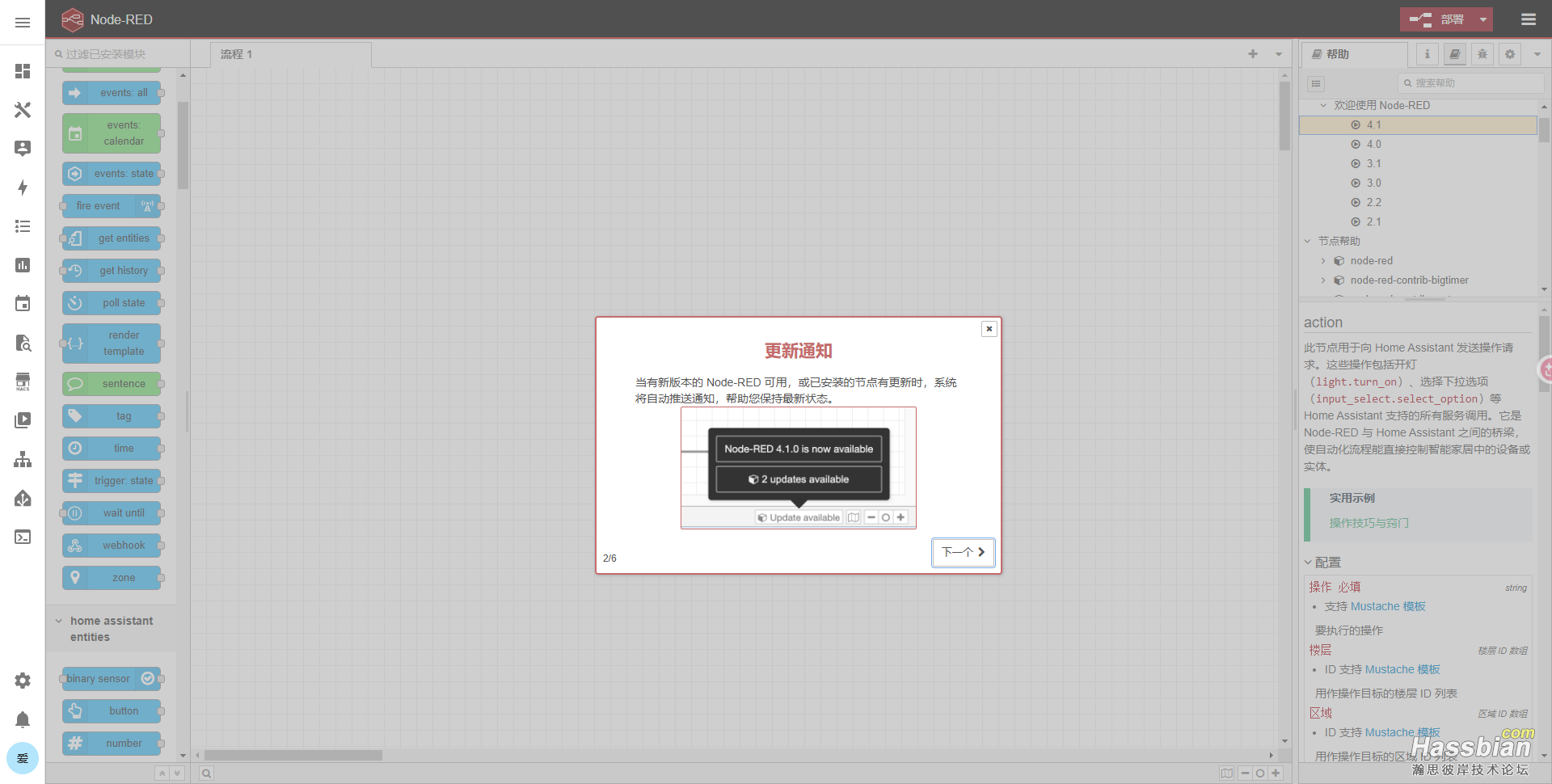Open the bar chart history icon
This screenshot has height=784, width=1552.
pyautogui.click(x=23, y=265)
